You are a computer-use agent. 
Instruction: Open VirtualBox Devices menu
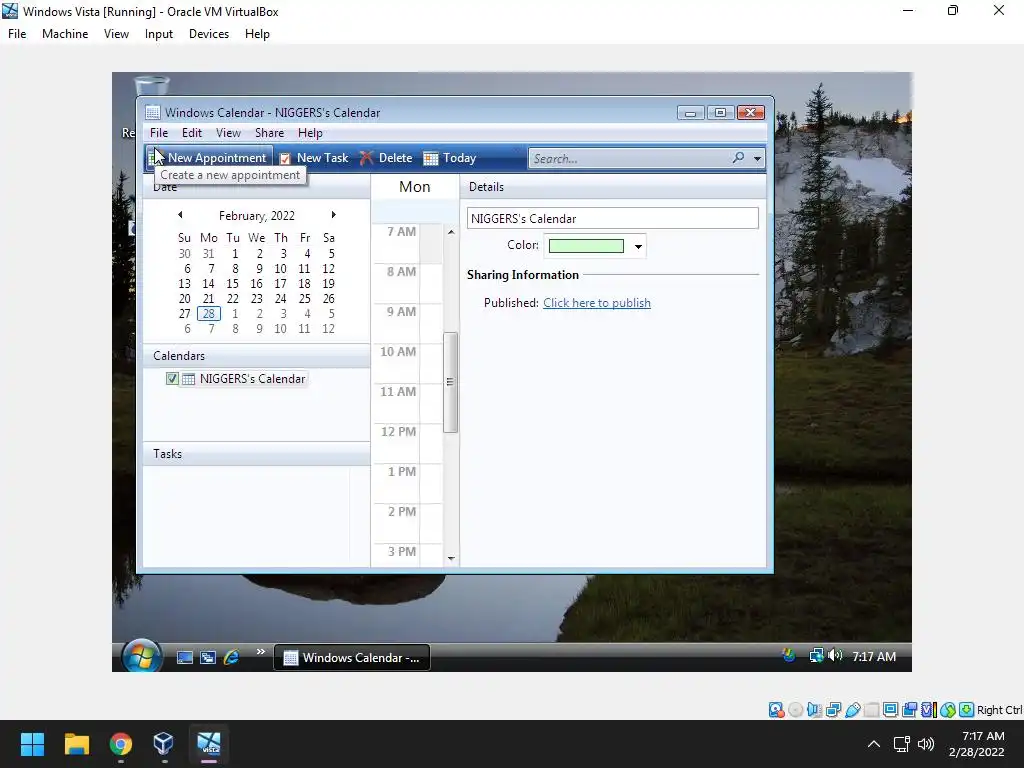click(x=209, y=34)
